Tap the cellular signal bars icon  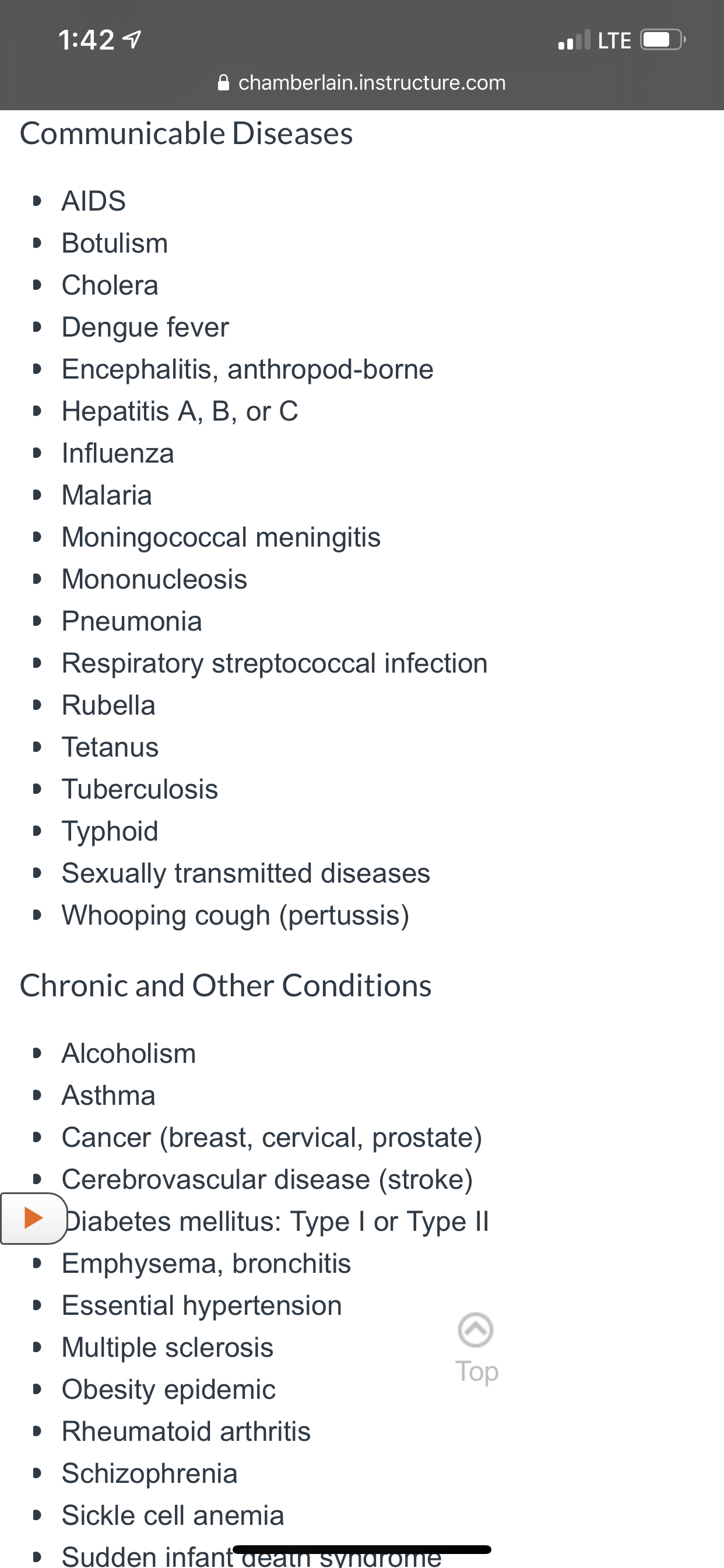click(x=574, y=40)
